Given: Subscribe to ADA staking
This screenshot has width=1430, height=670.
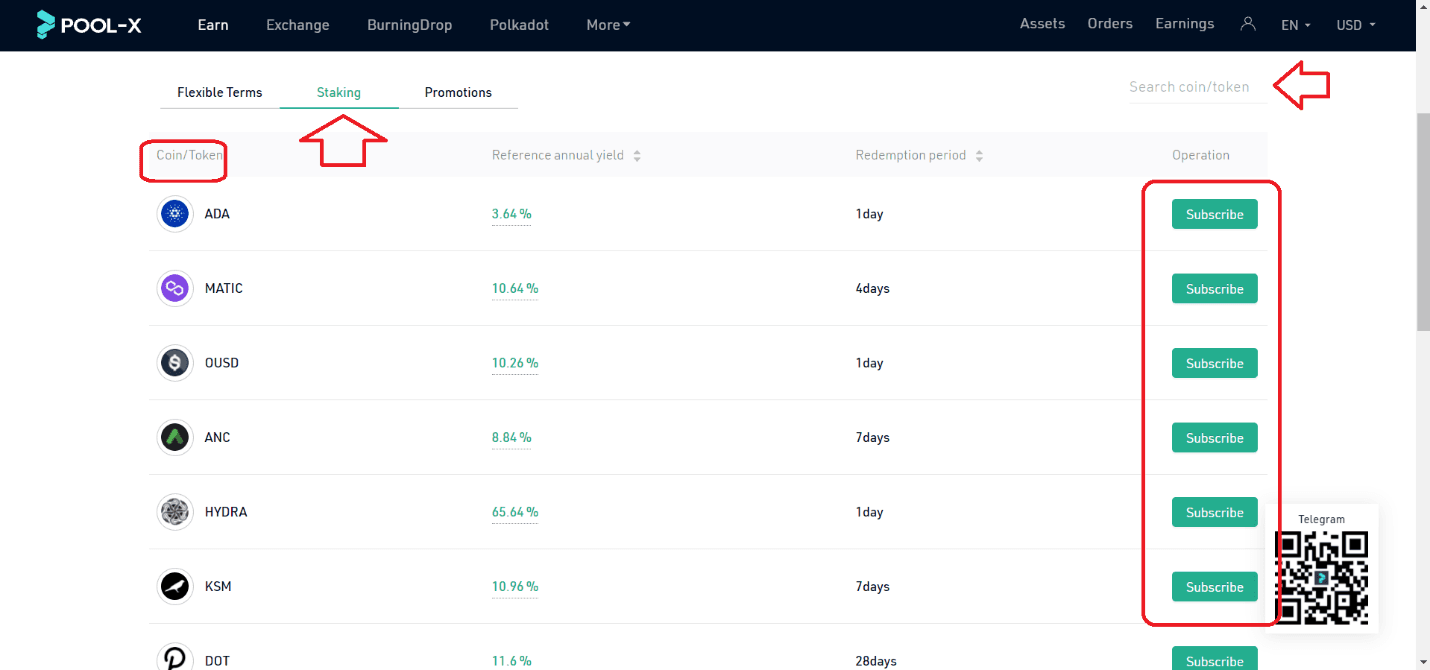Looking at the screenshot, I should (1215, 214).
